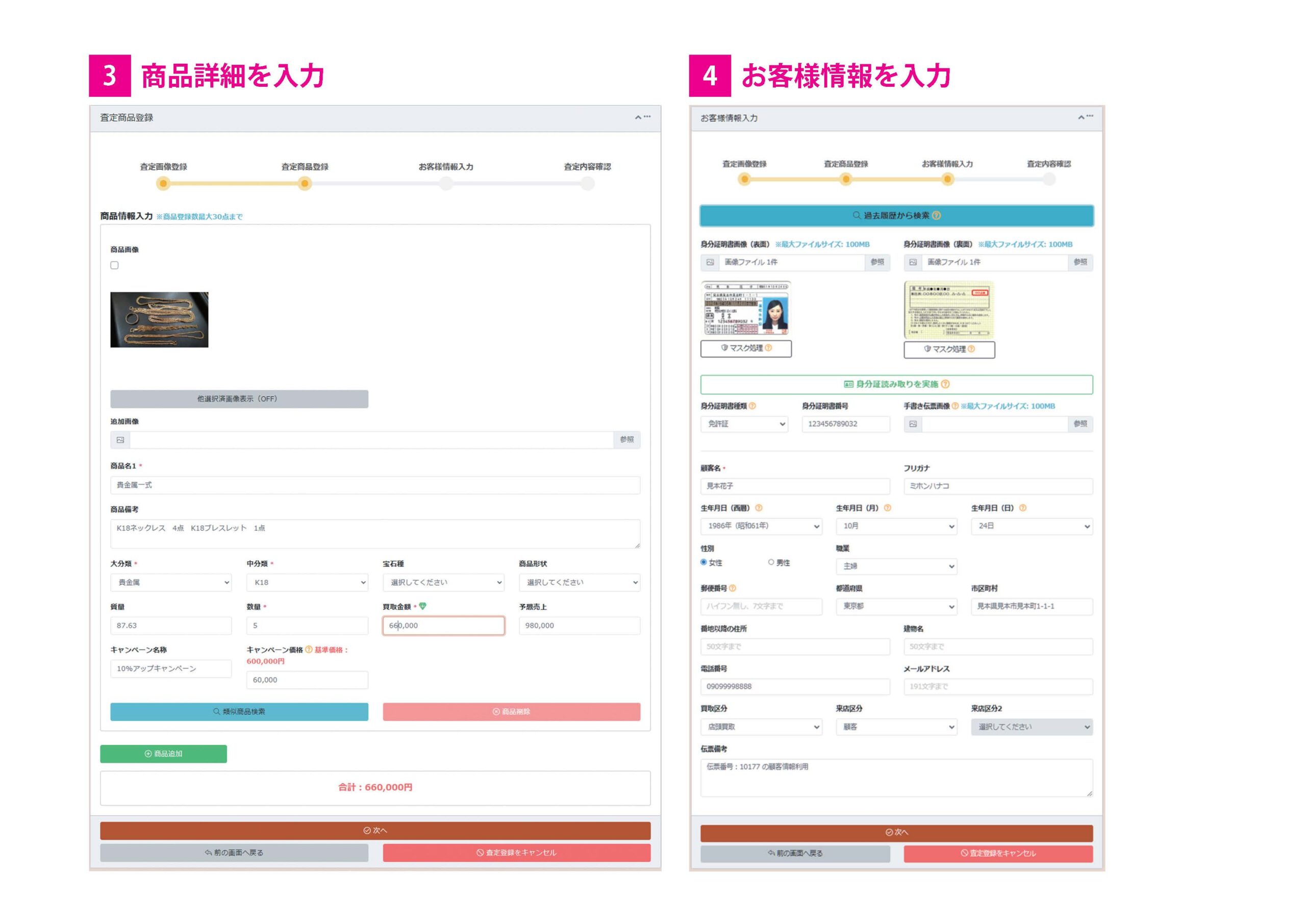Open the 大分類 dropdown showing 貴金属

(170, 582)
